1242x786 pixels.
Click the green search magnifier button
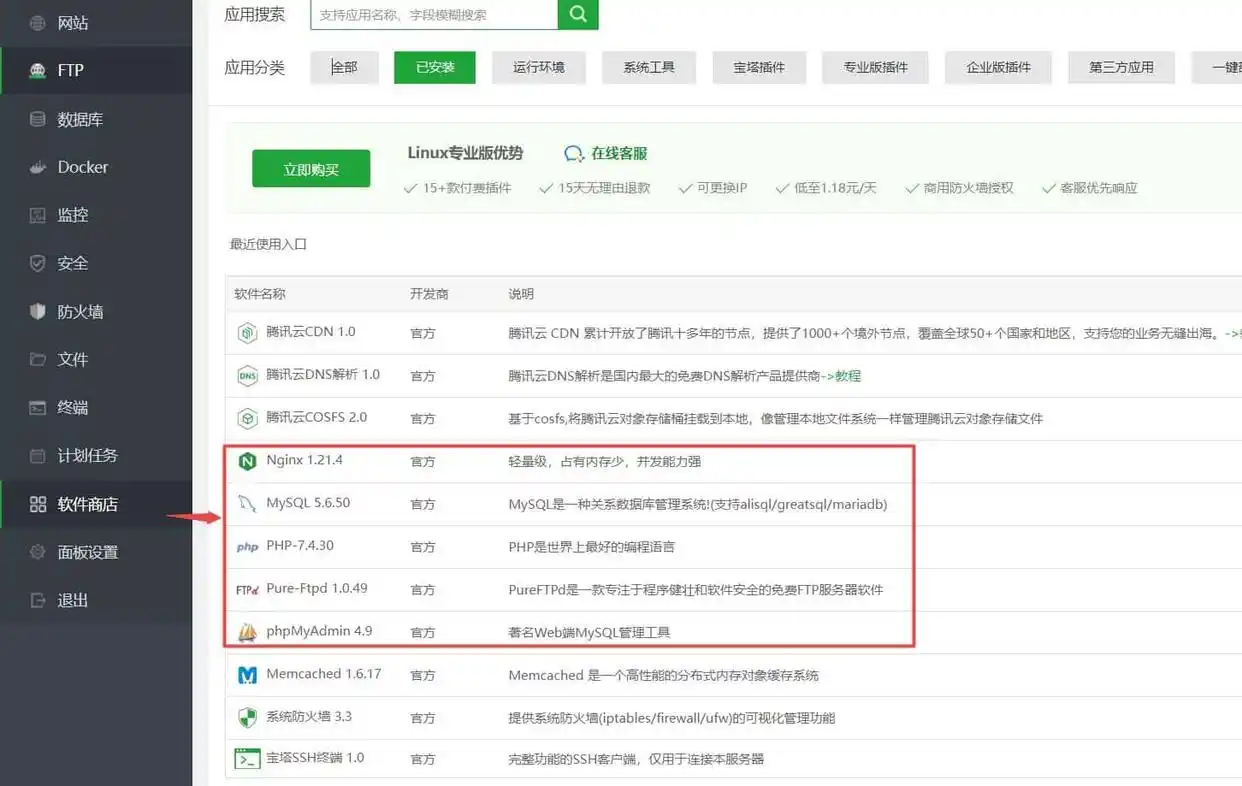pyautogui.click(x=578, y=14)
